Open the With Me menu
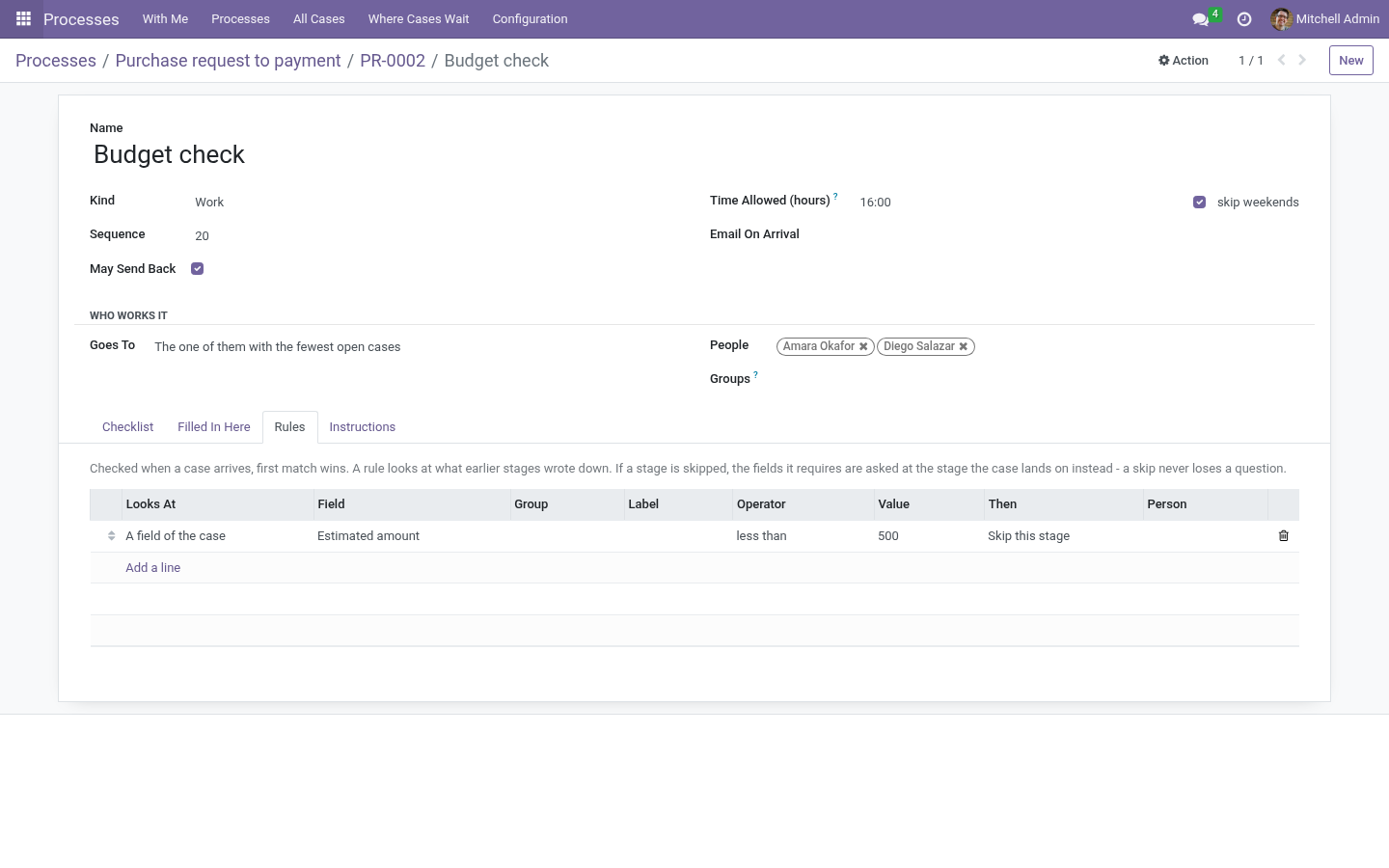 coord(165,19)
